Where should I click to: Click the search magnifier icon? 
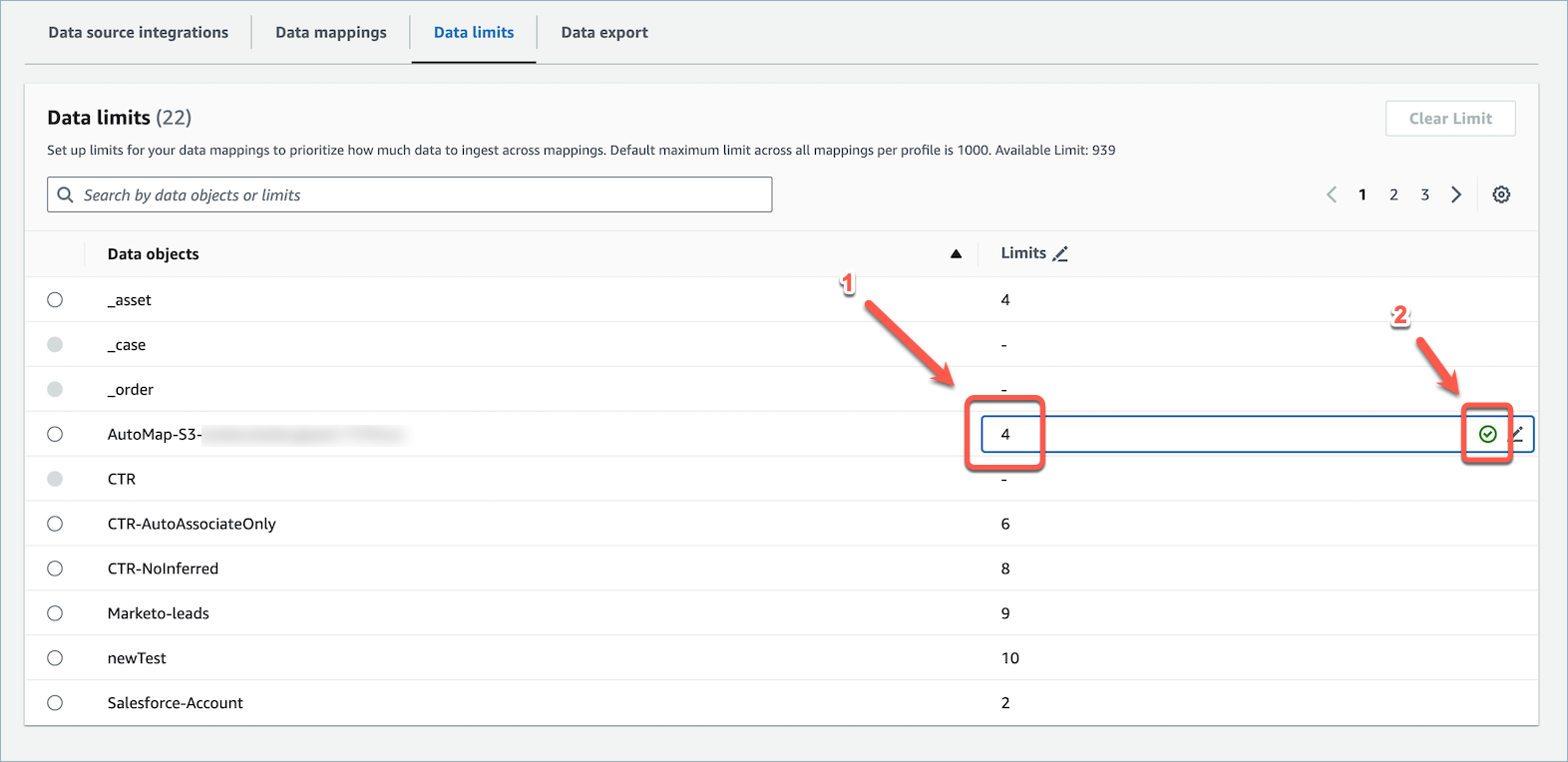click(66, 194)
